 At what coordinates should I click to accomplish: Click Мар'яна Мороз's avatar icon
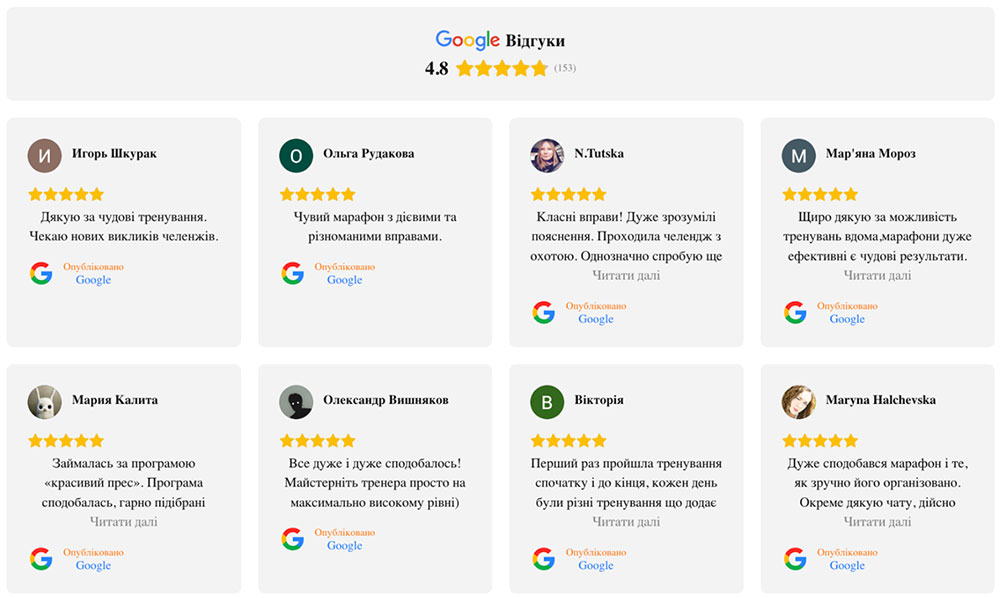(798, 156)
